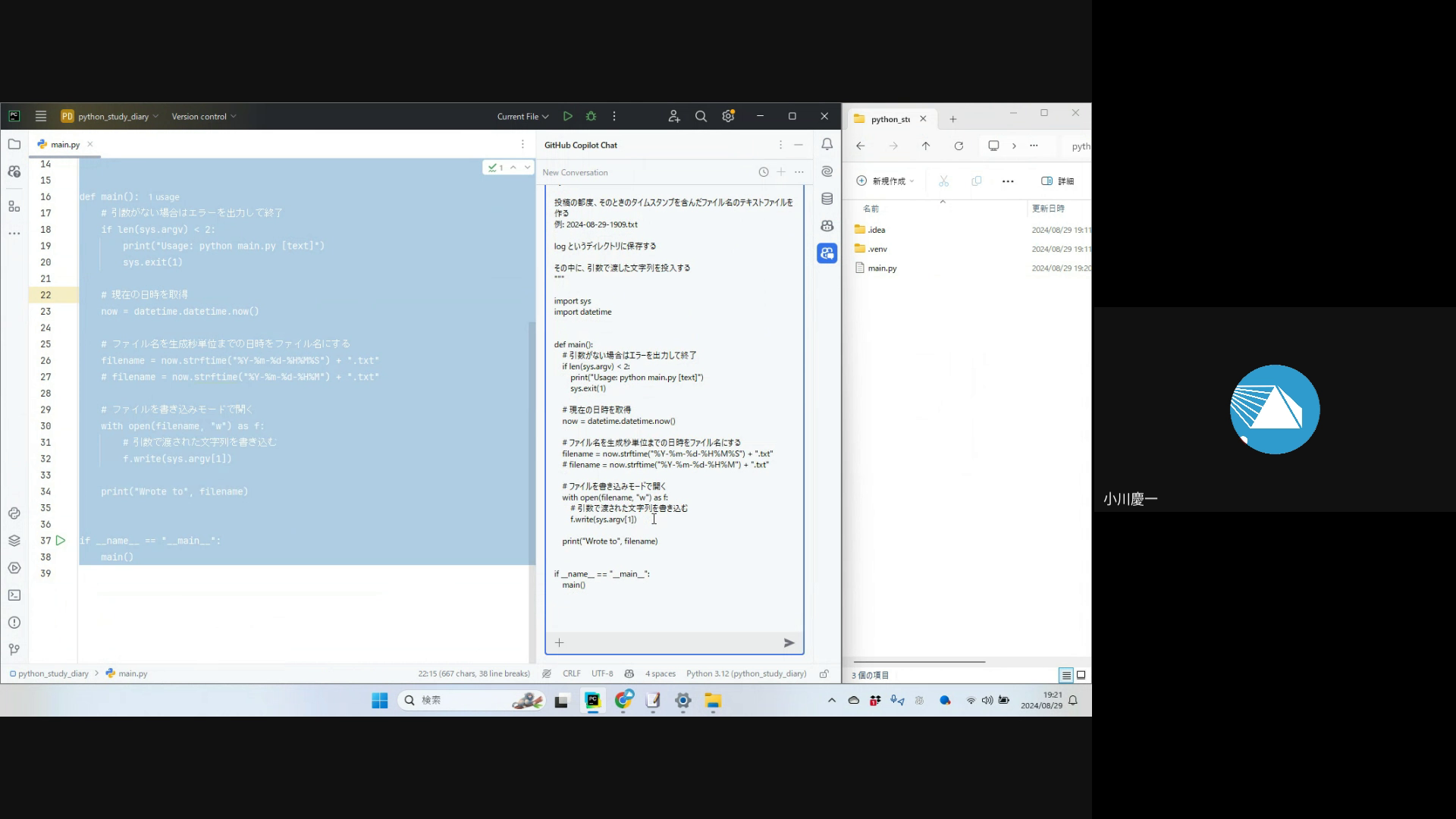The height and width of the screenshot is (819, 1456).
Task: Send the Copilot chat message with the arrow
Action: [789, 643]
